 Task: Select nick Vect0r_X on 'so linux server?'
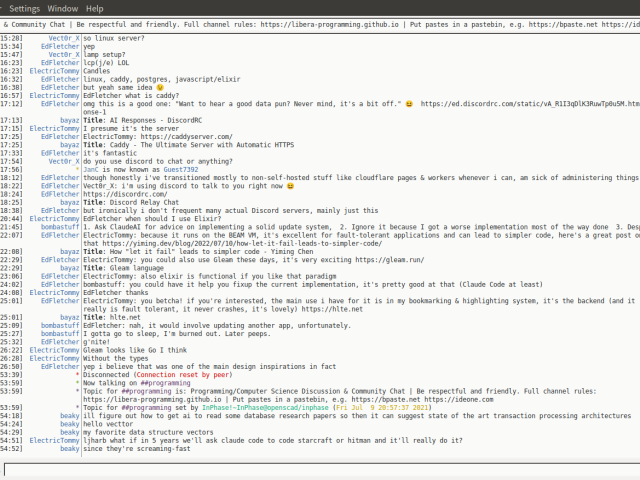pos(64,38)
